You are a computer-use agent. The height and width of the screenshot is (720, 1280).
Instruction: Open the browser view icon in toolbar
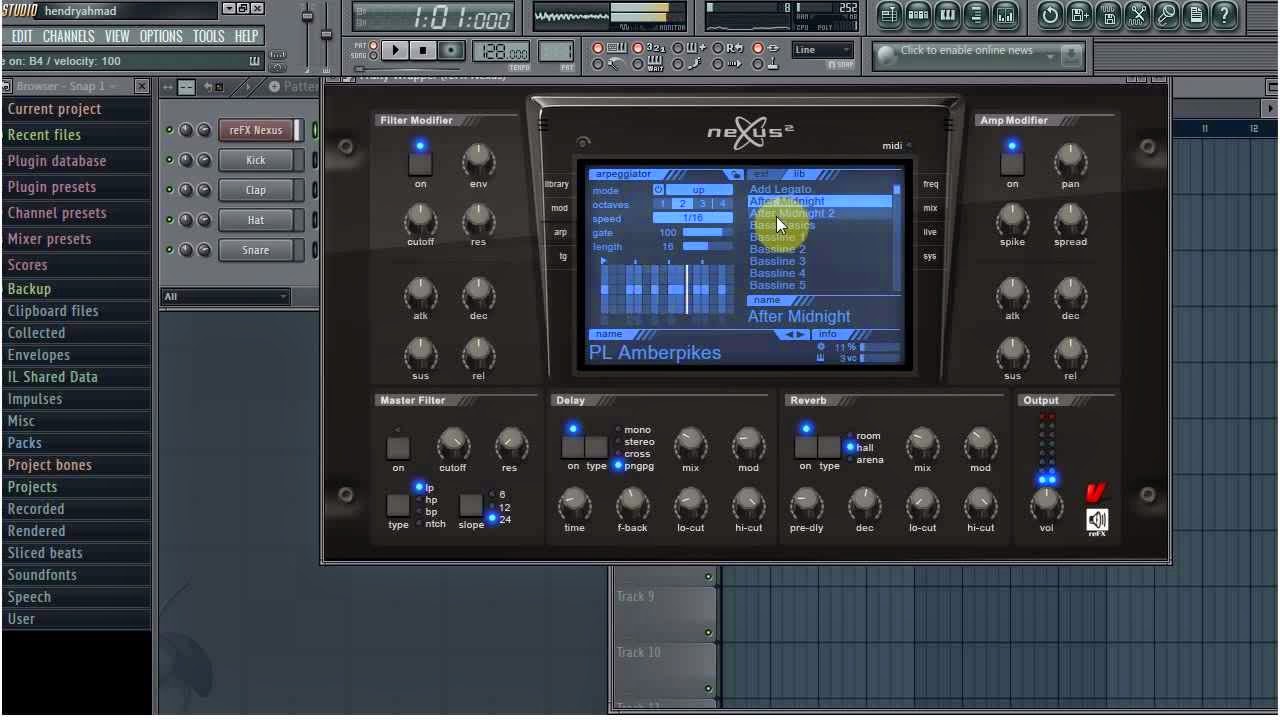point(976,15)
